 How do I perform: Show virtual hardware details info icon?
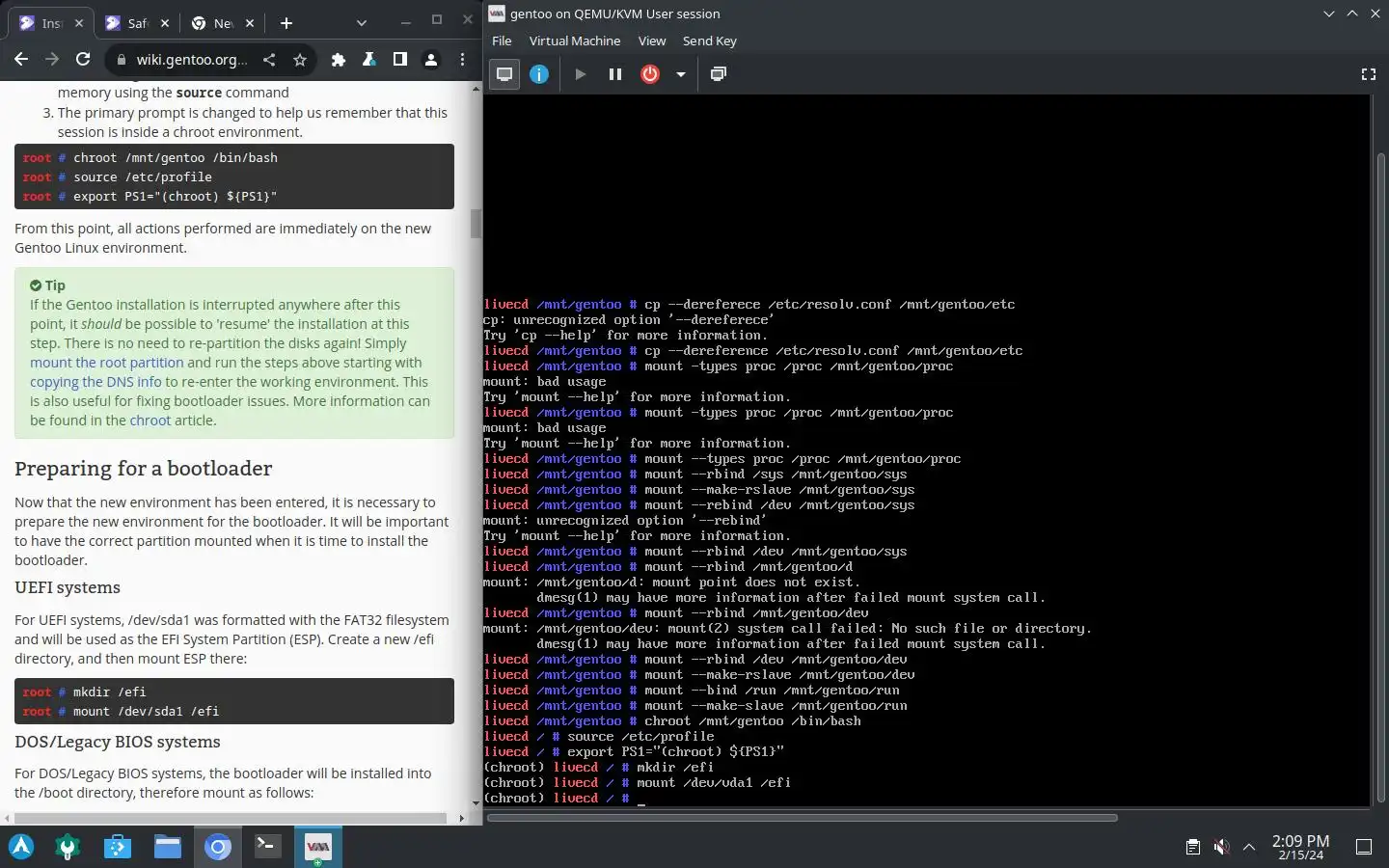[539, 74]
